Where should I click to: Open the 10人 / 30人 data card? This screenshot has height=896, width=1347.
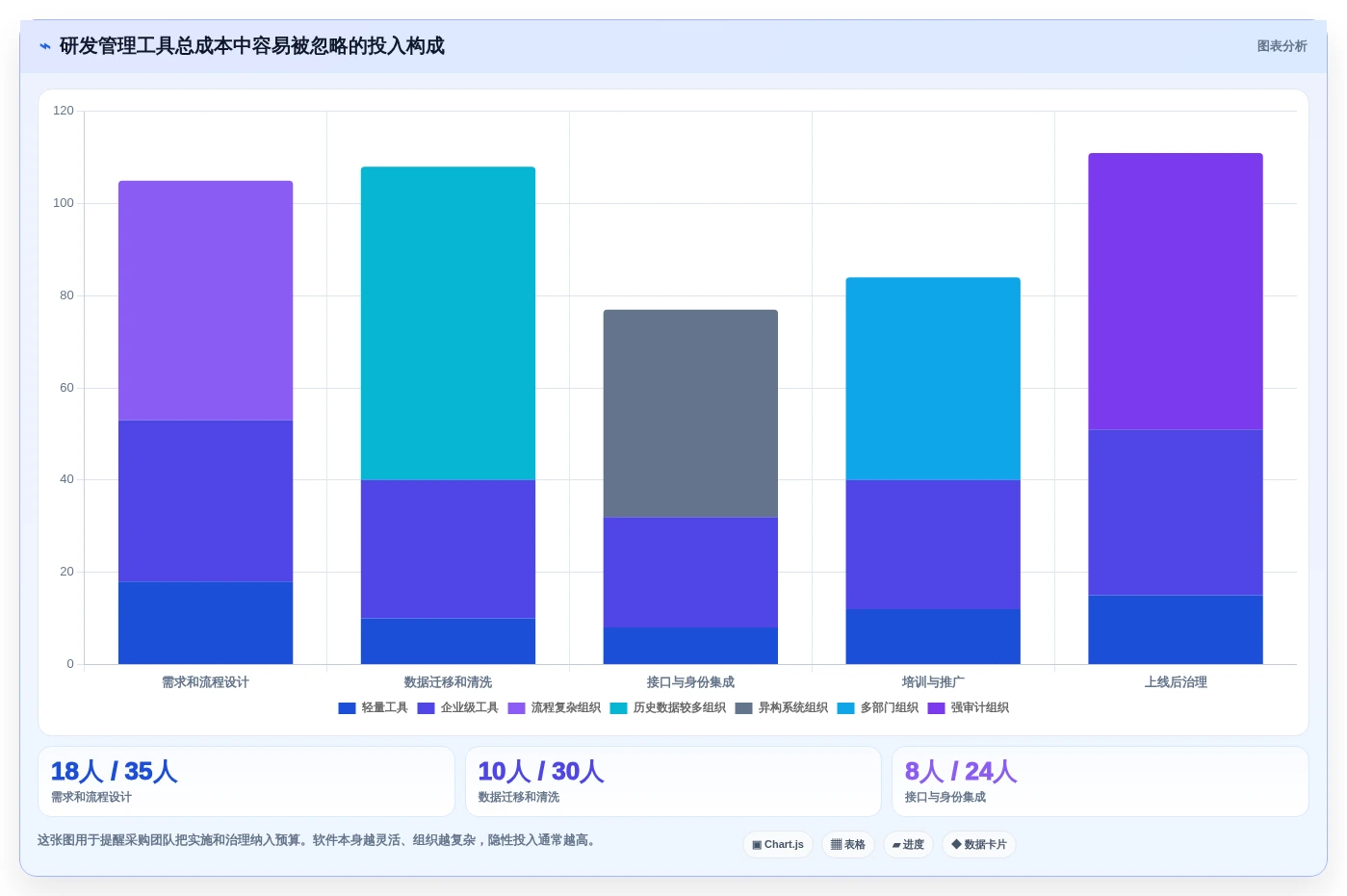[x=673, y=781]
